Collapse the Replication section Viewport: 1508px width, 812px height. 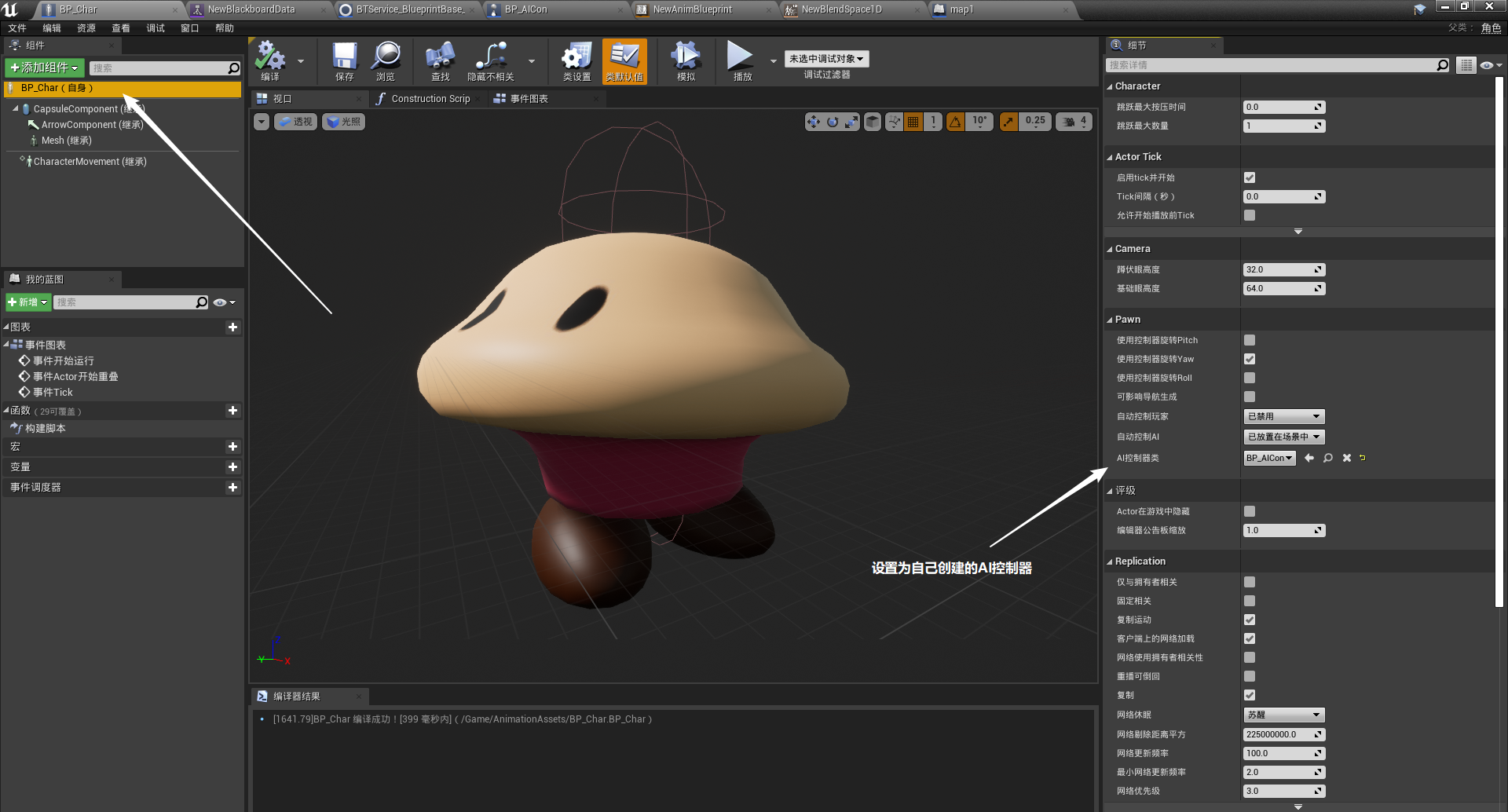point(1110,561)
